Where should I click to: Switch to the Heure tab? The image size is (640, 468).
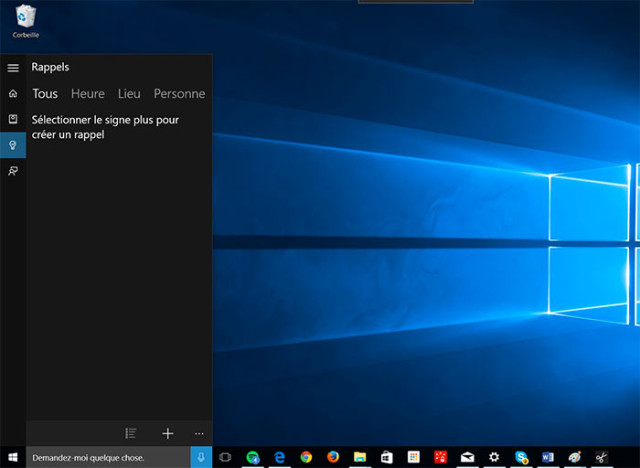(88, 93)
